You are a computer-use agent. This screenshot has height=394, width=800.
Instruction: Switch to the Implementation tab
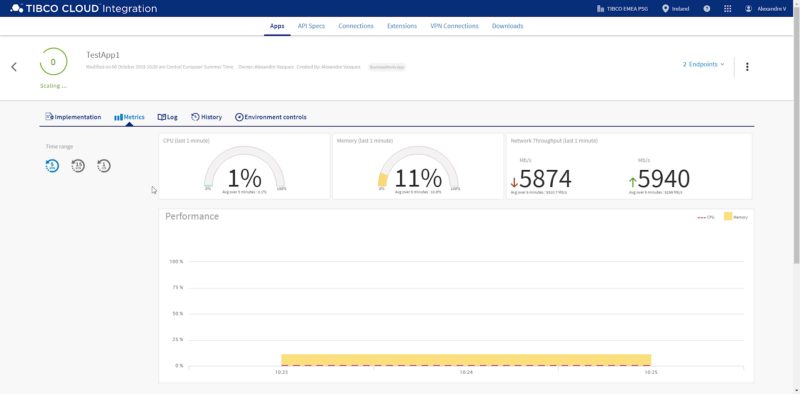73,117
